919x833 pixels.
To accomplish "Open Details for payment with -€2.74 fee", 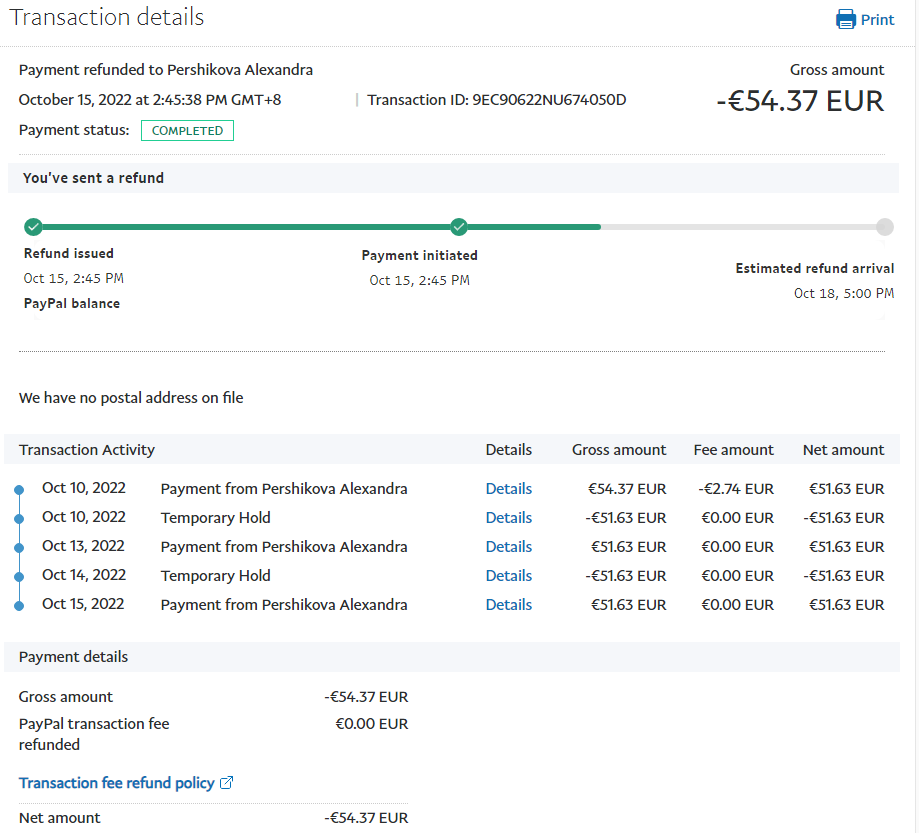I will pos(508,489).
